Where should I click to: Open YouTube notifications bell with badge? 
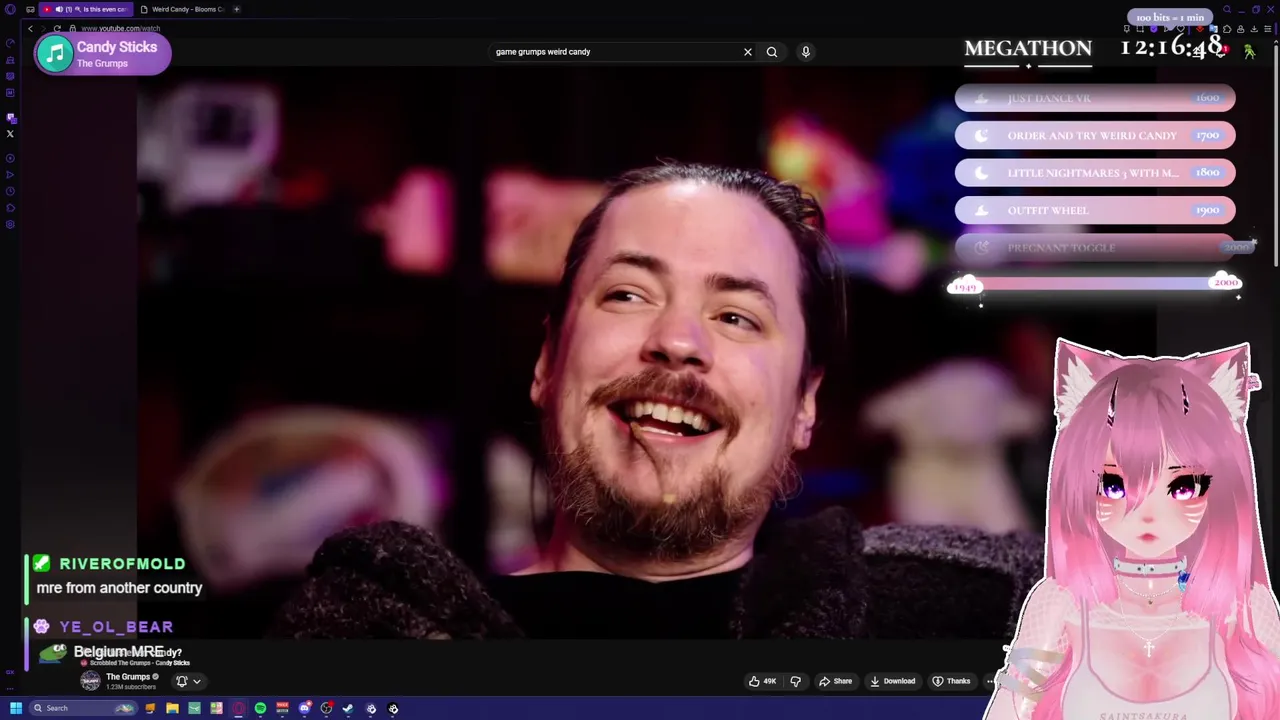(1222, 51)
